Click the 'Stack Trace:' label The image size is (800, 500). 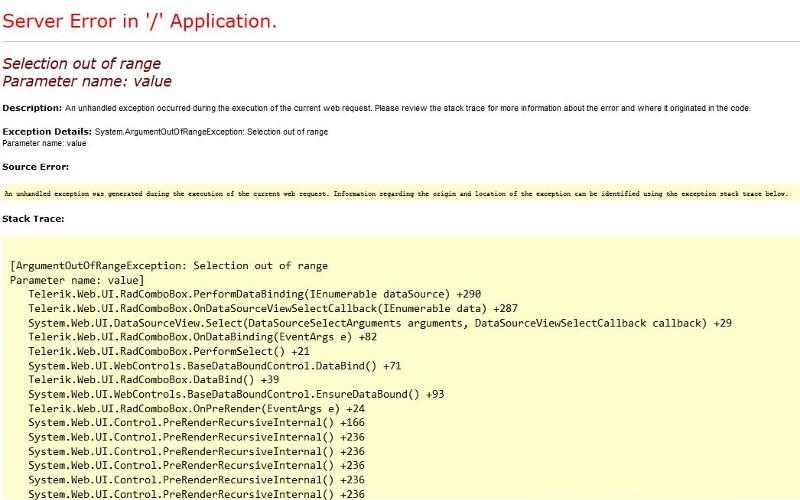tap(33, 219)
